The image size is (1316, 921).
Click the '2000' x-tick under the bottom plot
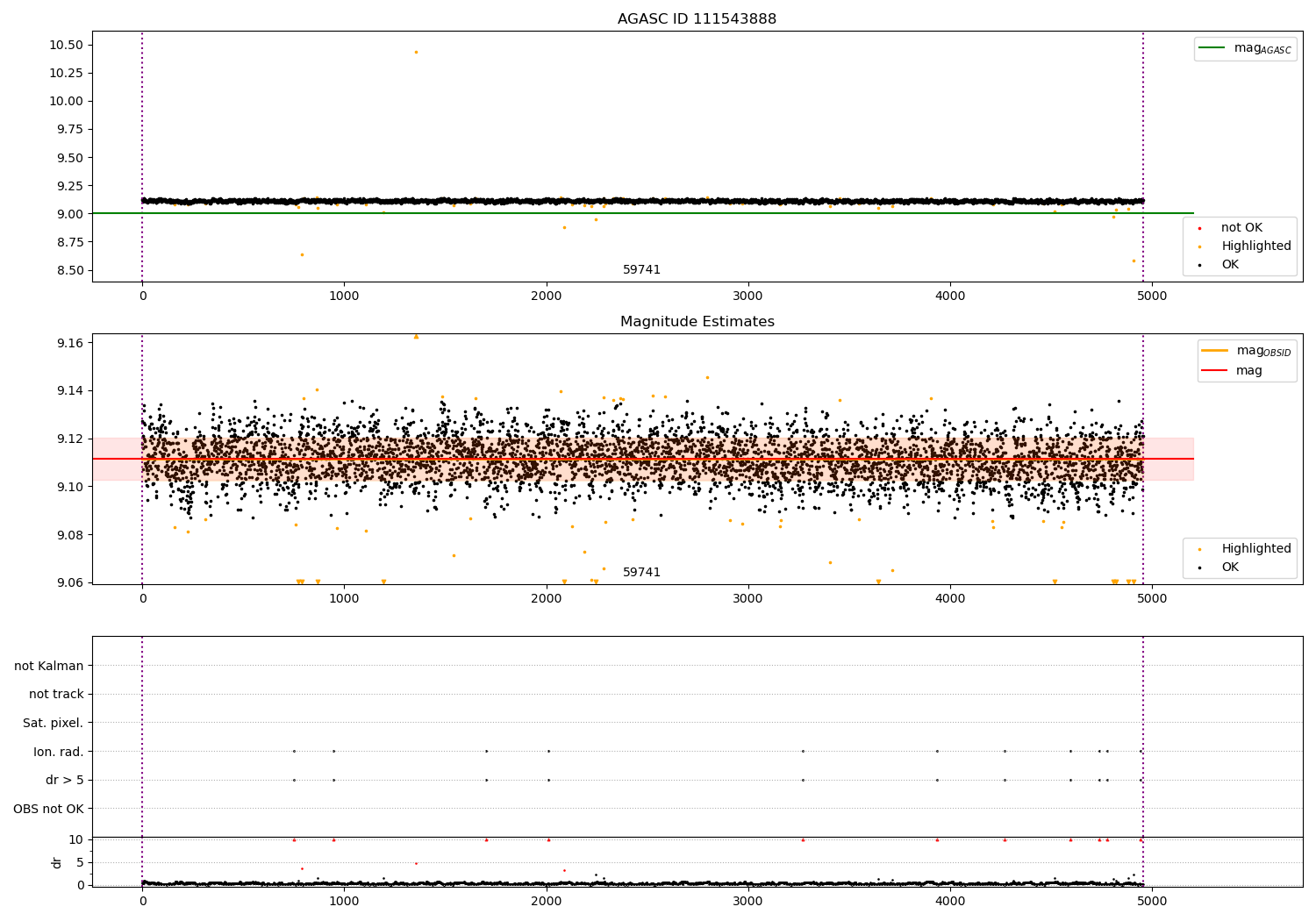coord(547,900)
